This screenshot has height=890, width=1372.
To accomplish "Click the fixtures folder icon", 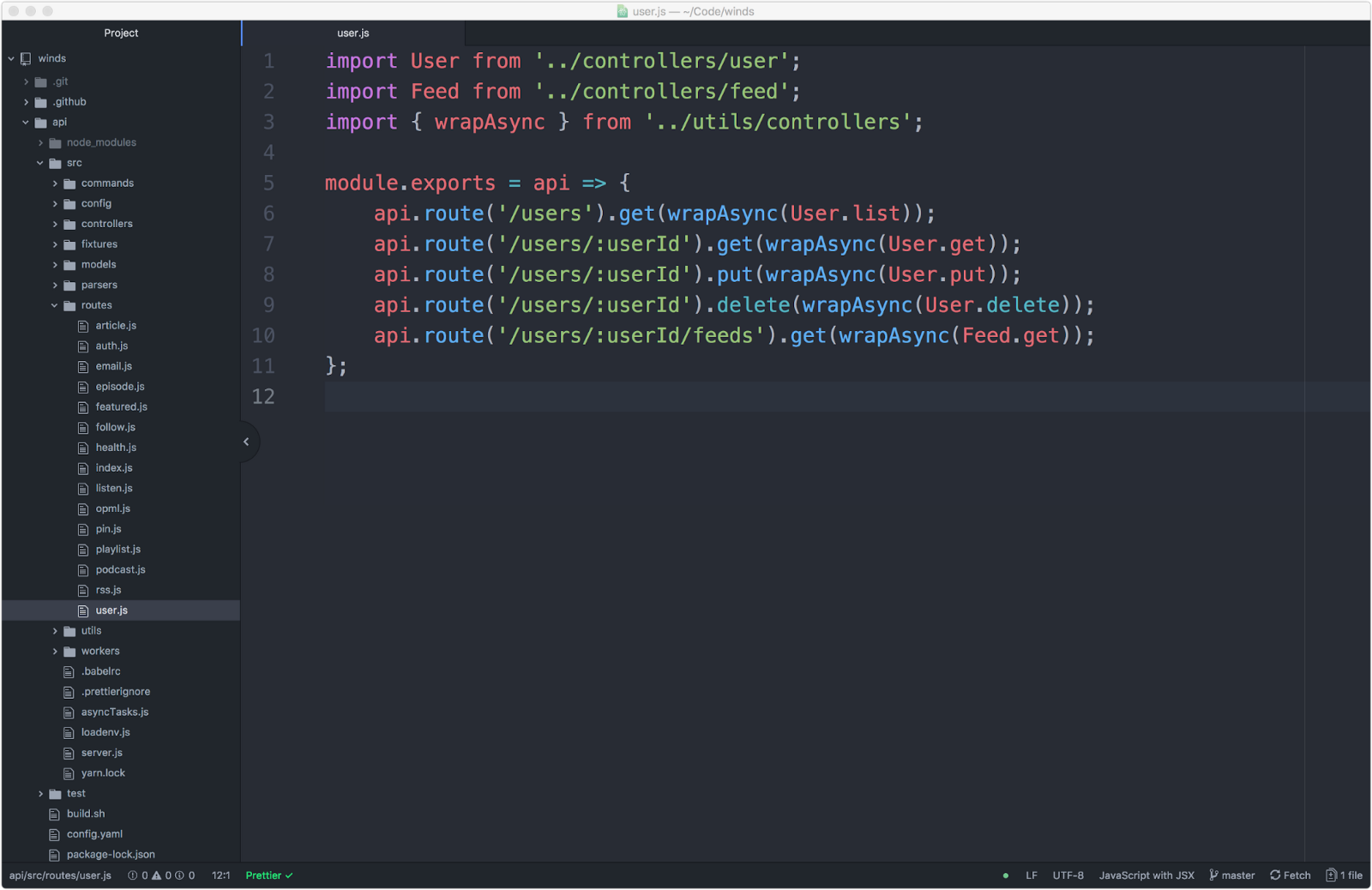I will [69, 244].
